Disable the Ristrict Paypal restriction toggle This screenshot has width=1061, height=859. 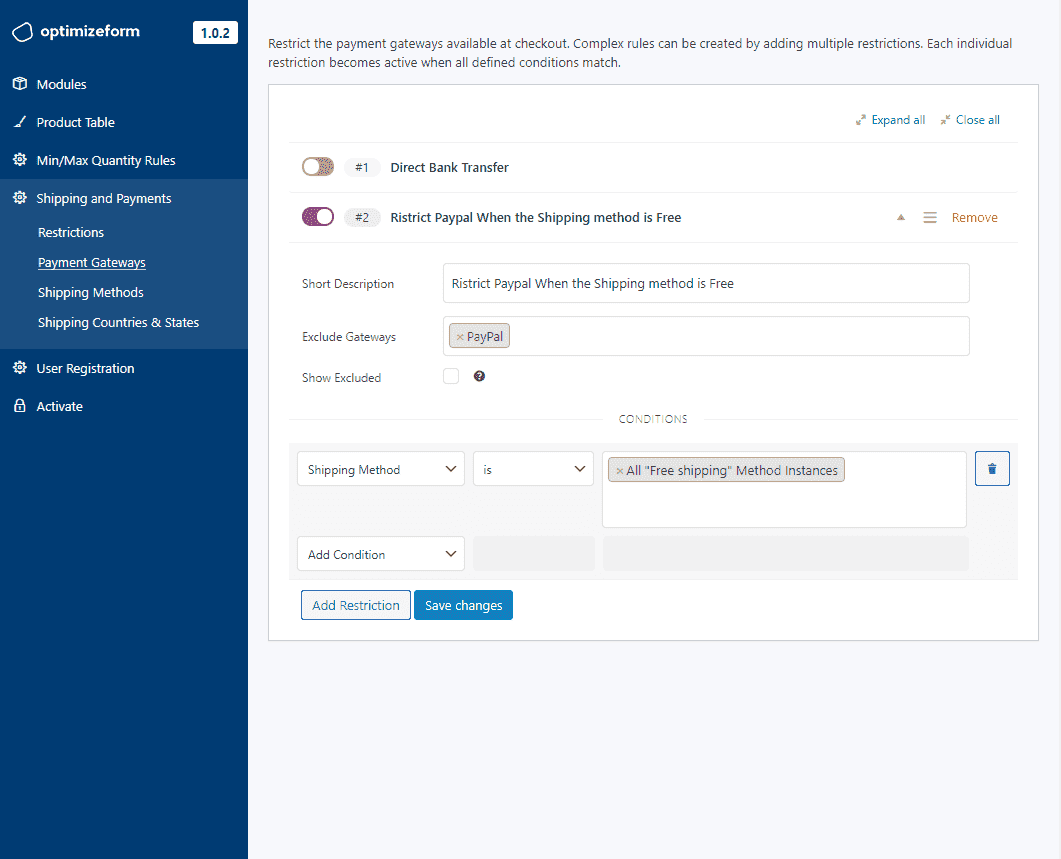pyautogui.click(x=317, y=217)
